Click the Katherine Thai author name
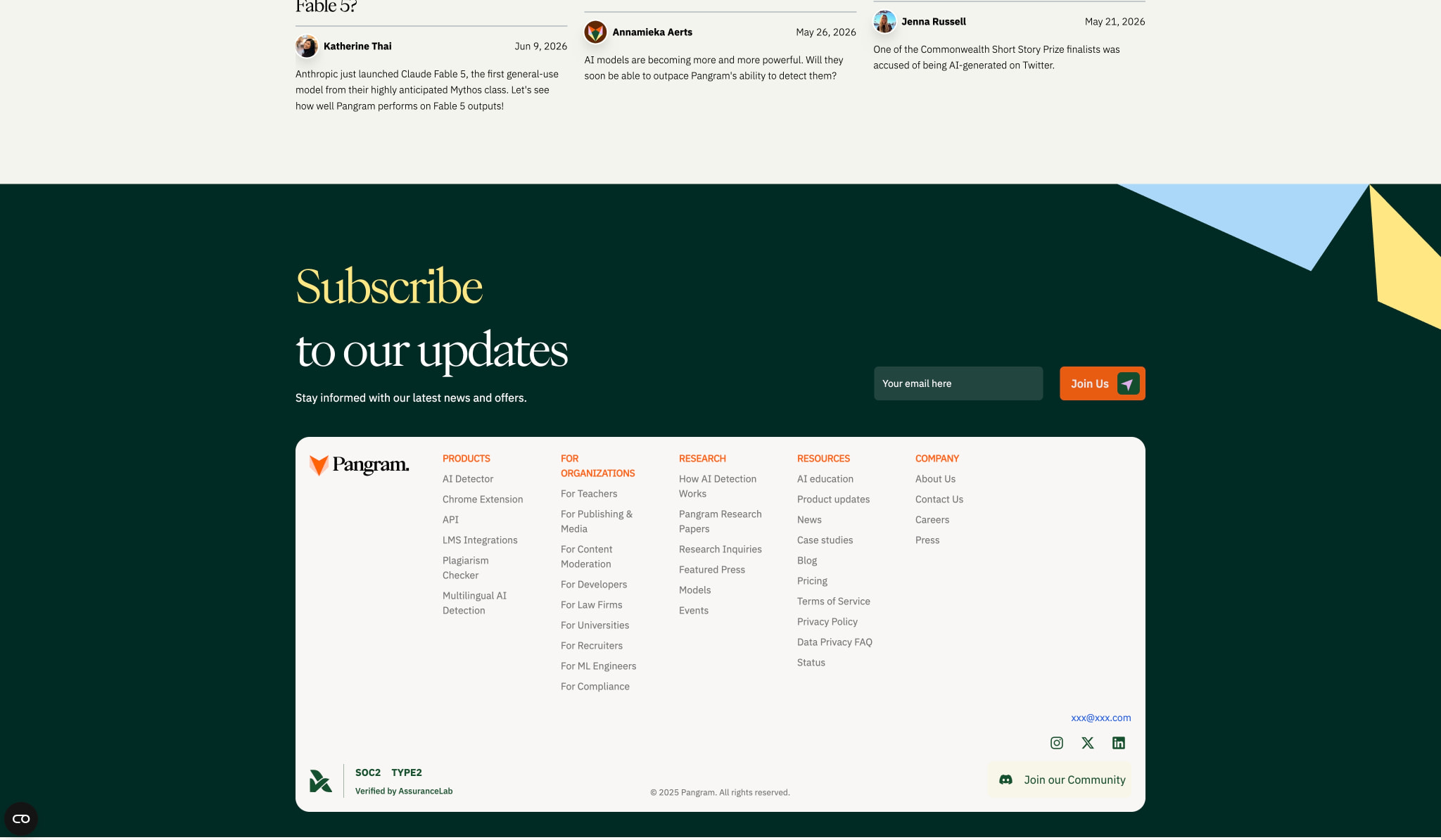Screen dimensions: 1441x840 tap(357, 46)
